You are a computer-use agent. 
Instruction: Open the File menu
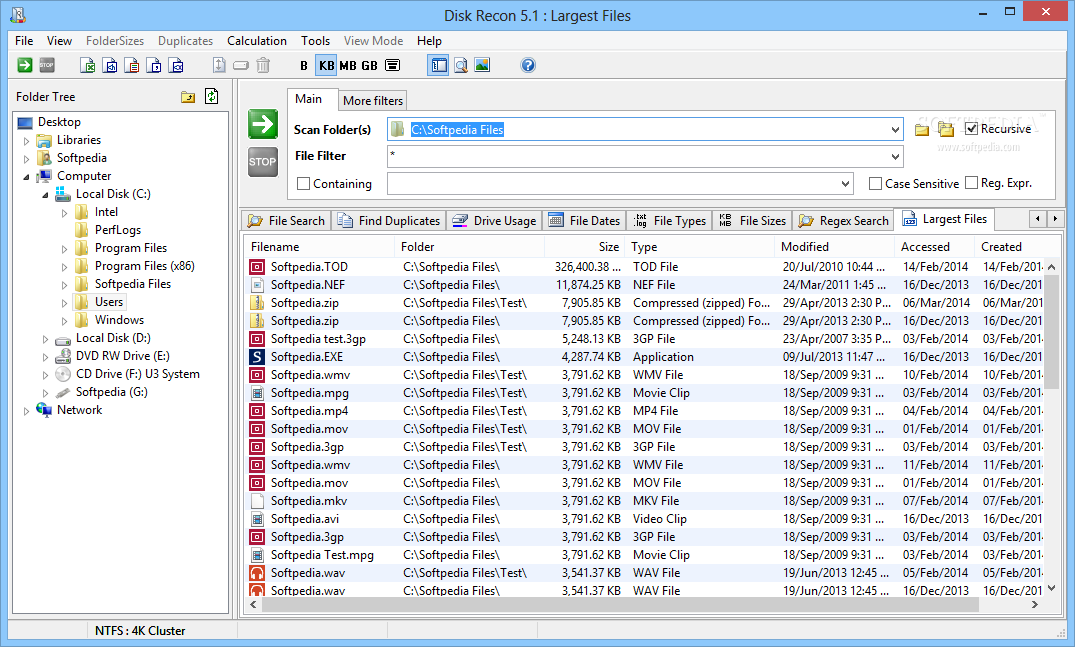pos(24,41)
